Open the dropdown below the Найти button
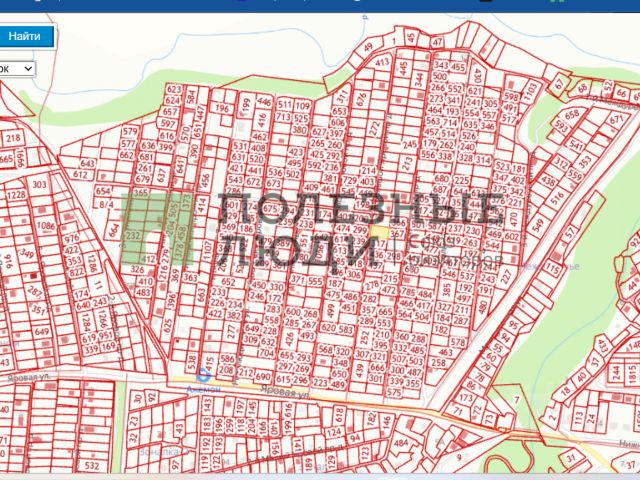Image resolution: width=640 pixels, height=480 pixels. (16, 69)
